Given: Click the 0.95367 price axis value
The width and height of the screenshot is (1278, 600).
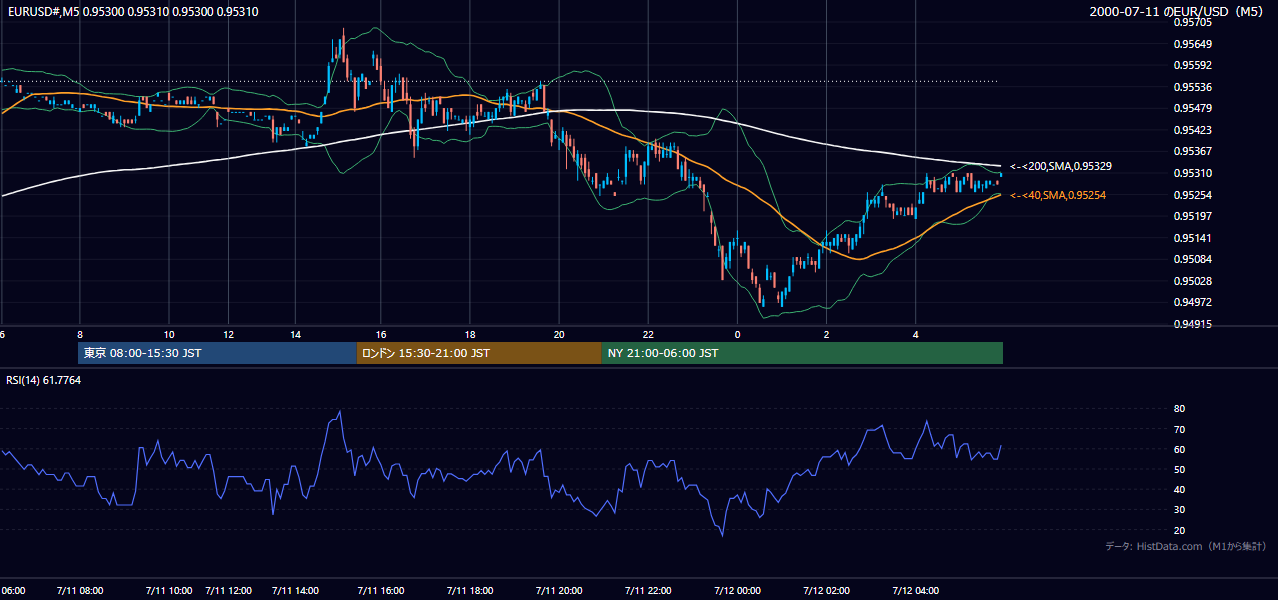Looking at the screenshot, I should 1193,152.
